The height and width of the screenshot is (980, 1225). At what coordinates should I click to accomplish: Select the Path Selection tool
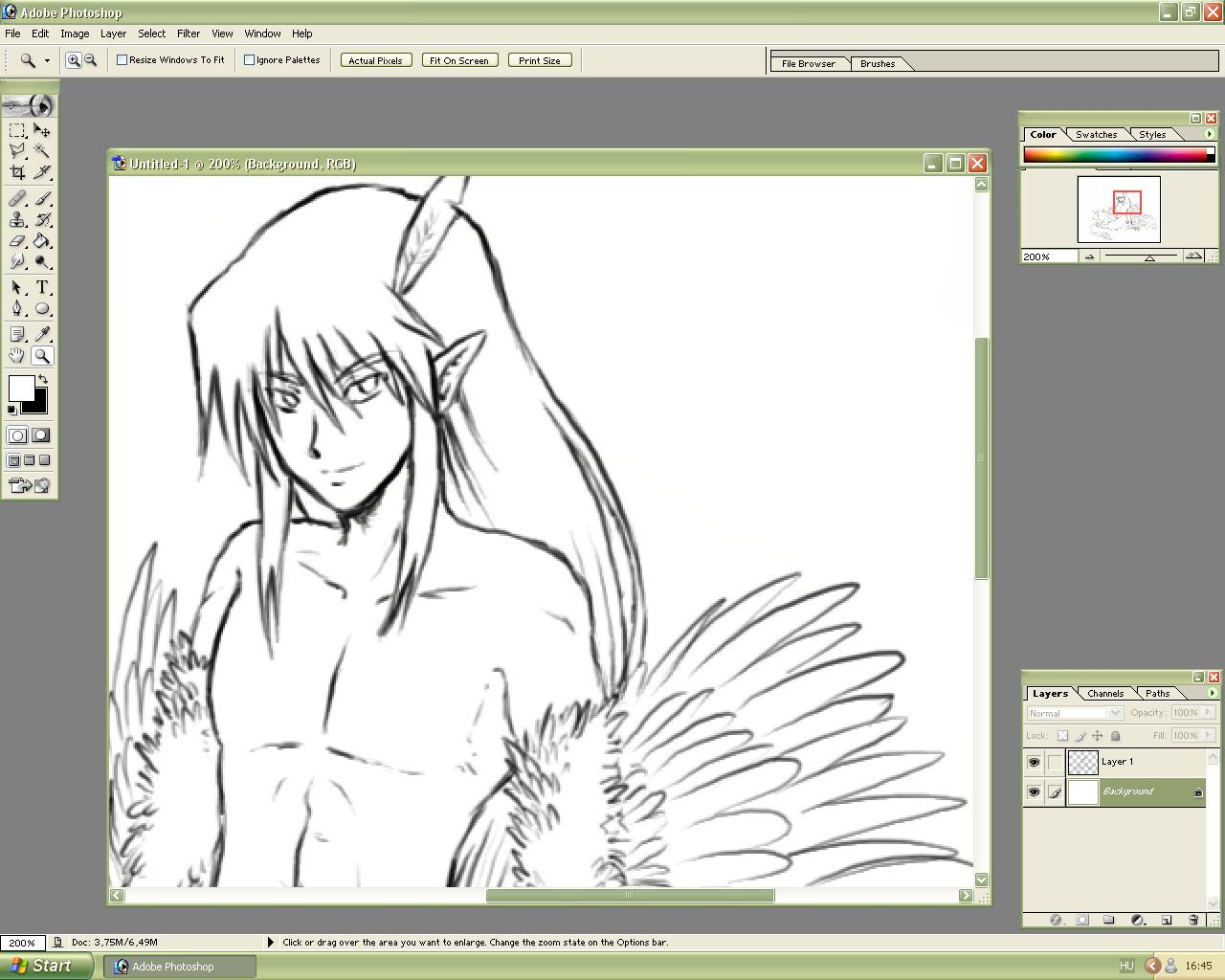[x=17, y=288]
